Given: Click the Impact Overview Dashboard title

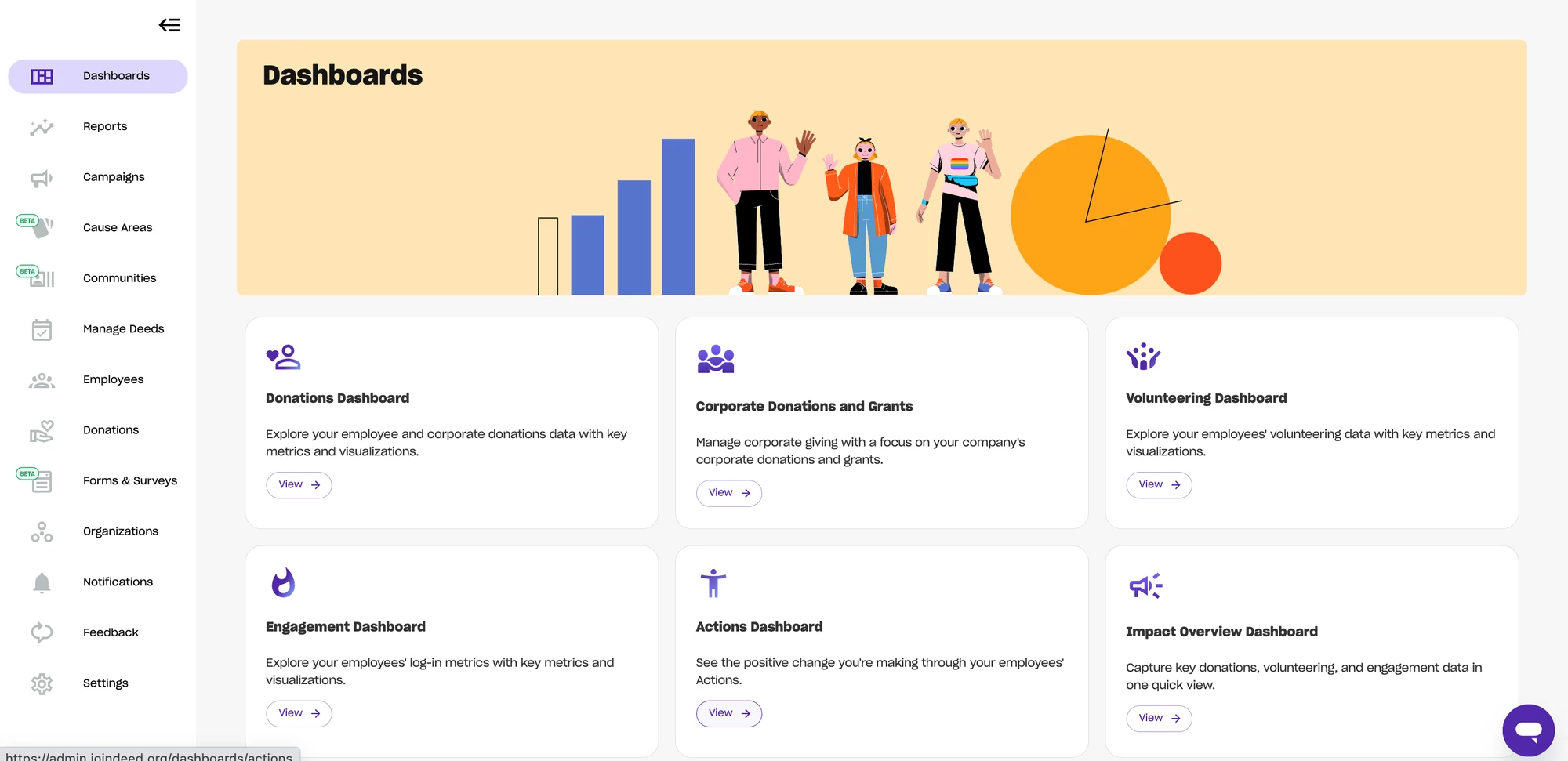Looking at the screenshot, I should pos(1221,632).
